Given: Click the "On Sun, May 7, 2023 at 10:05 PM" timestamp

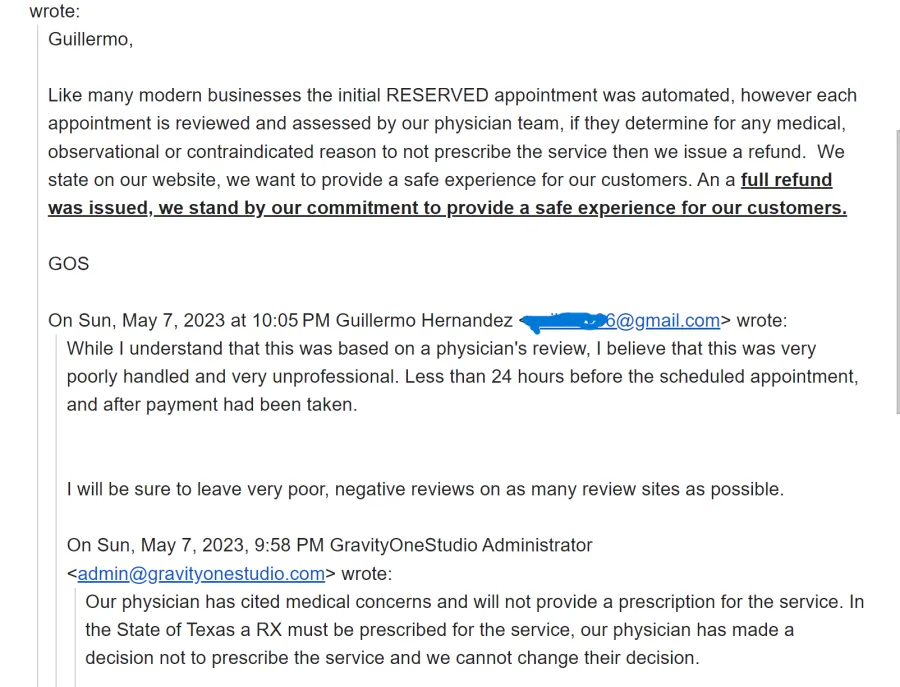Looking at the screenshot, I should click(189, 321).
